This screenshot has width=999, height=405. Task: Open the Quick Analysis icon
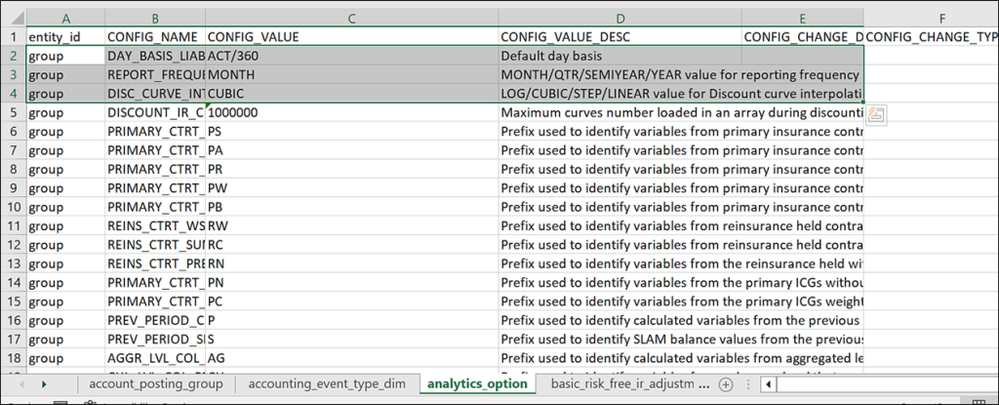pyautogui.click(x=875, y=115)
